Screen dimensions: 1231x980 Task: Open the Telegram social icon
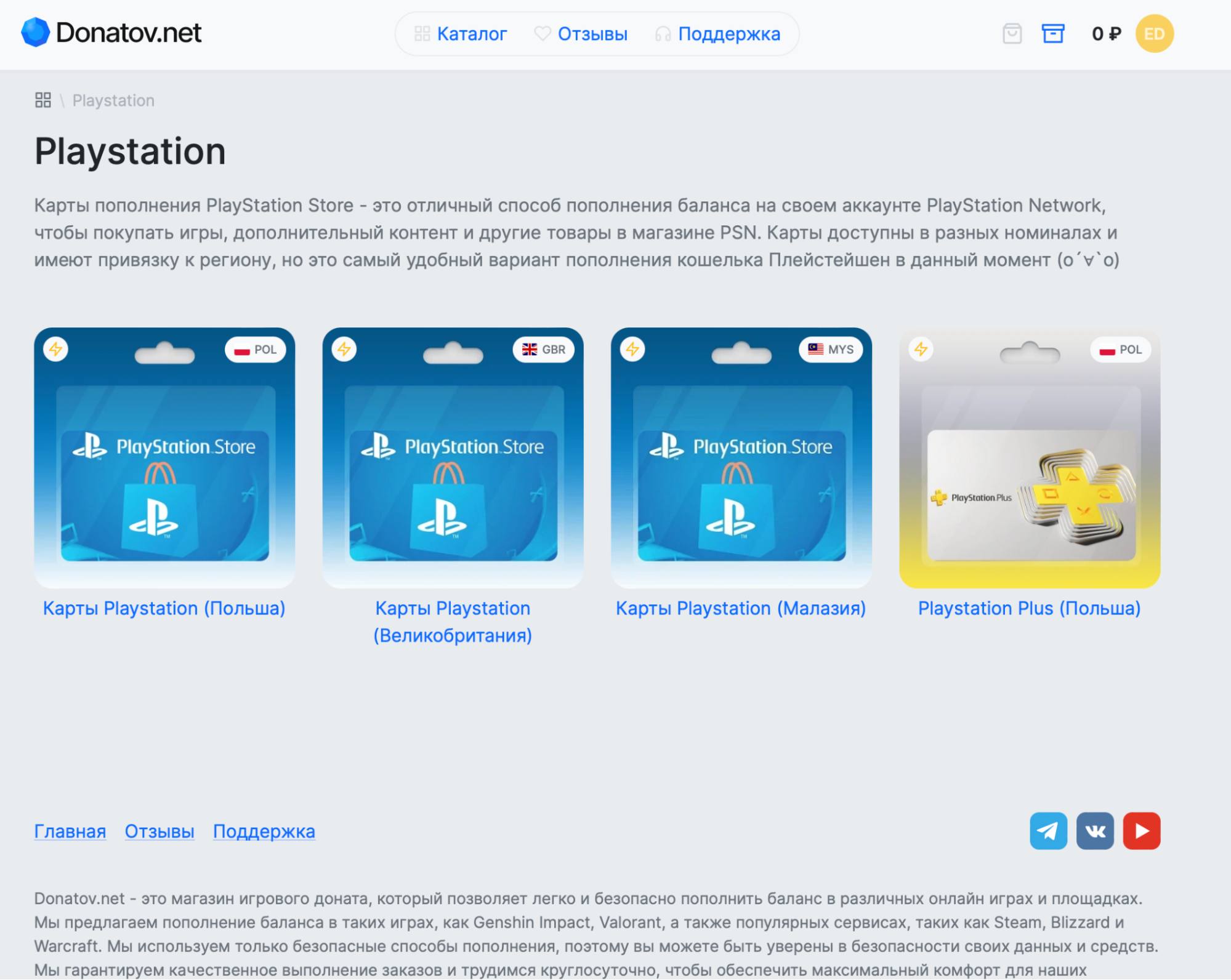[1049, 830]
